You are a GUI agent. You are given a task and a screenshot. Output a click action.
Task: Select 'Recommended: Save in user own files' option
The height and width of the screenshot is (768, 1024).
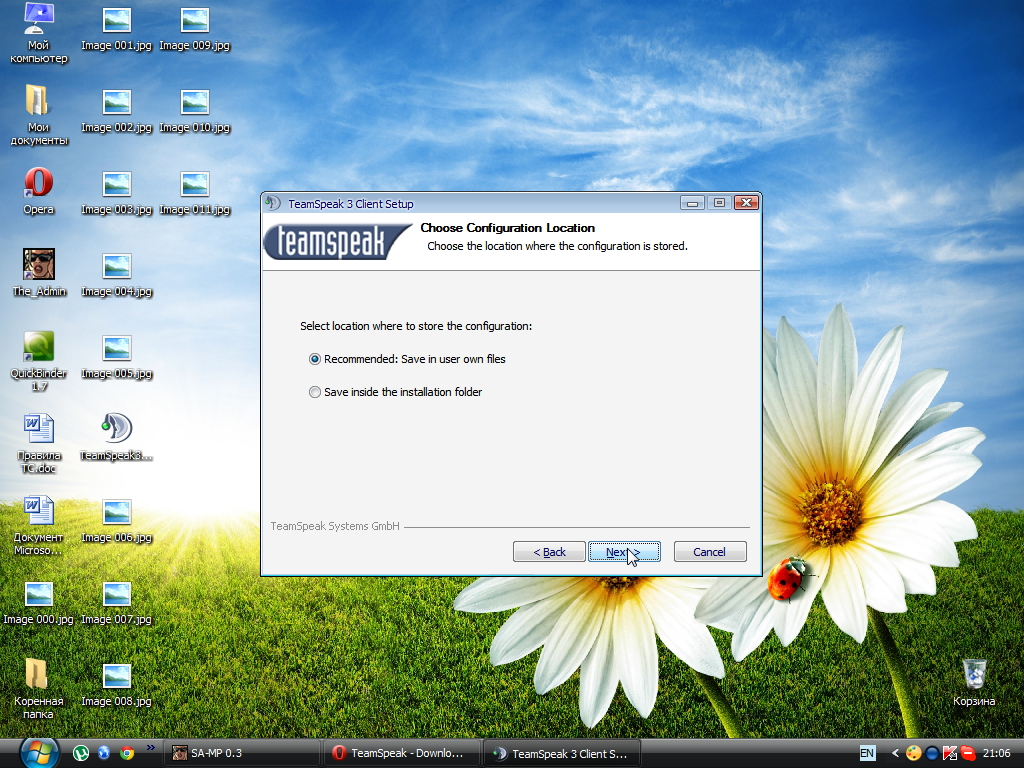pos(408,359)
